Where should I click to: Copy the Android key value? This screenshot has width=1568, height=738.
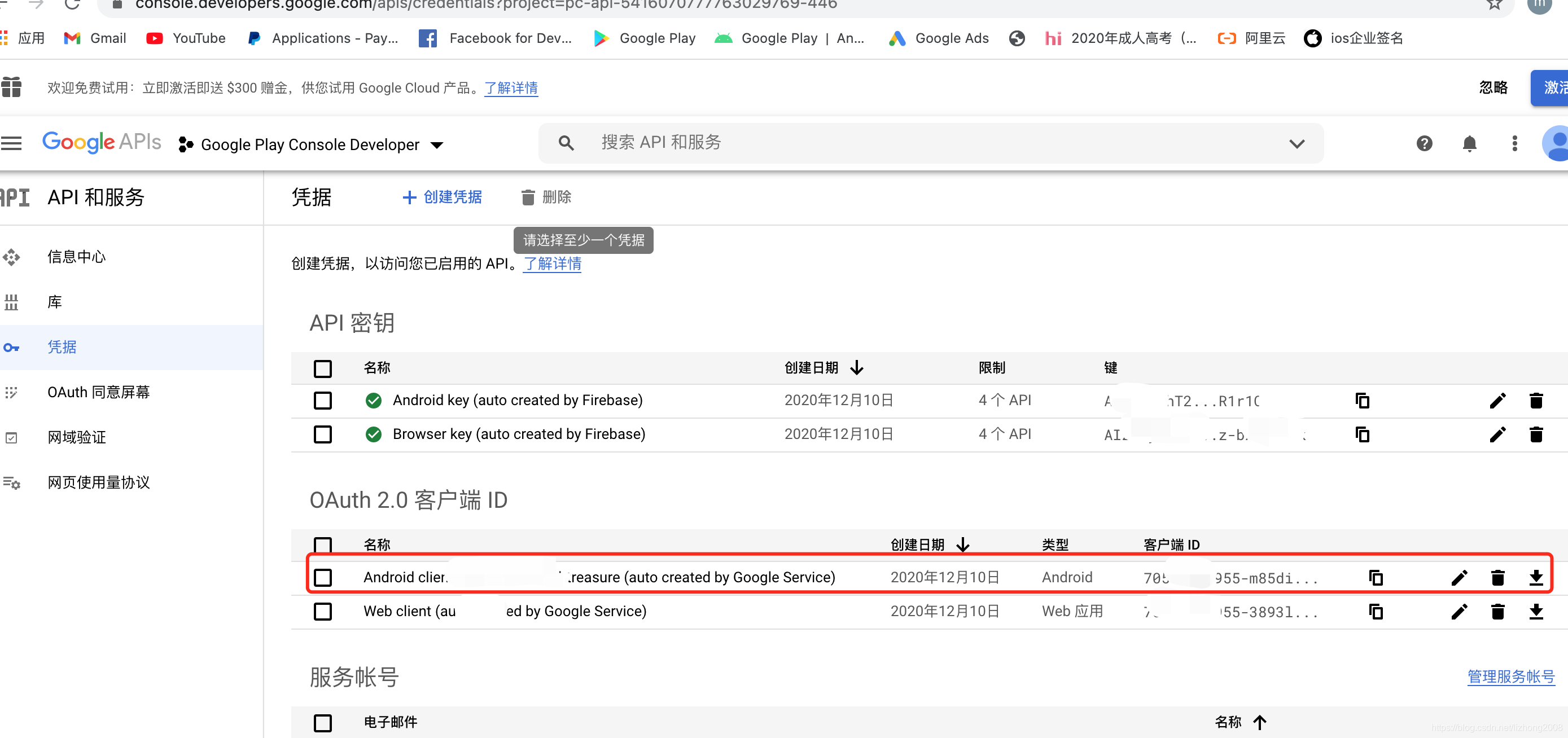(x=1362, y=401)
